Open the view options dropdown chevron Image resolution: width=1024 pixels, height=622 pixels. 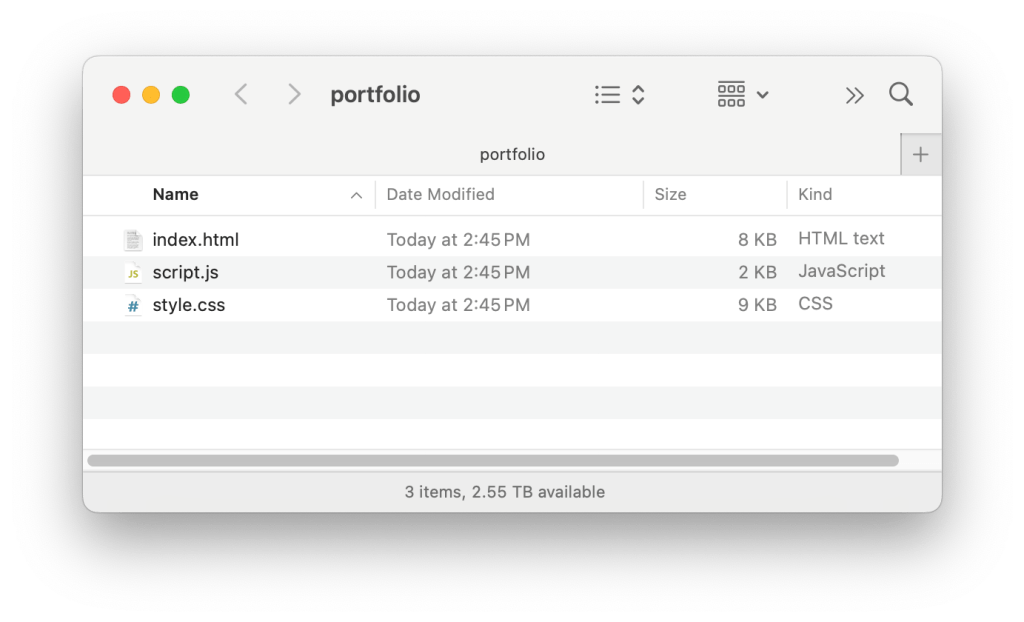pos(637,93)
